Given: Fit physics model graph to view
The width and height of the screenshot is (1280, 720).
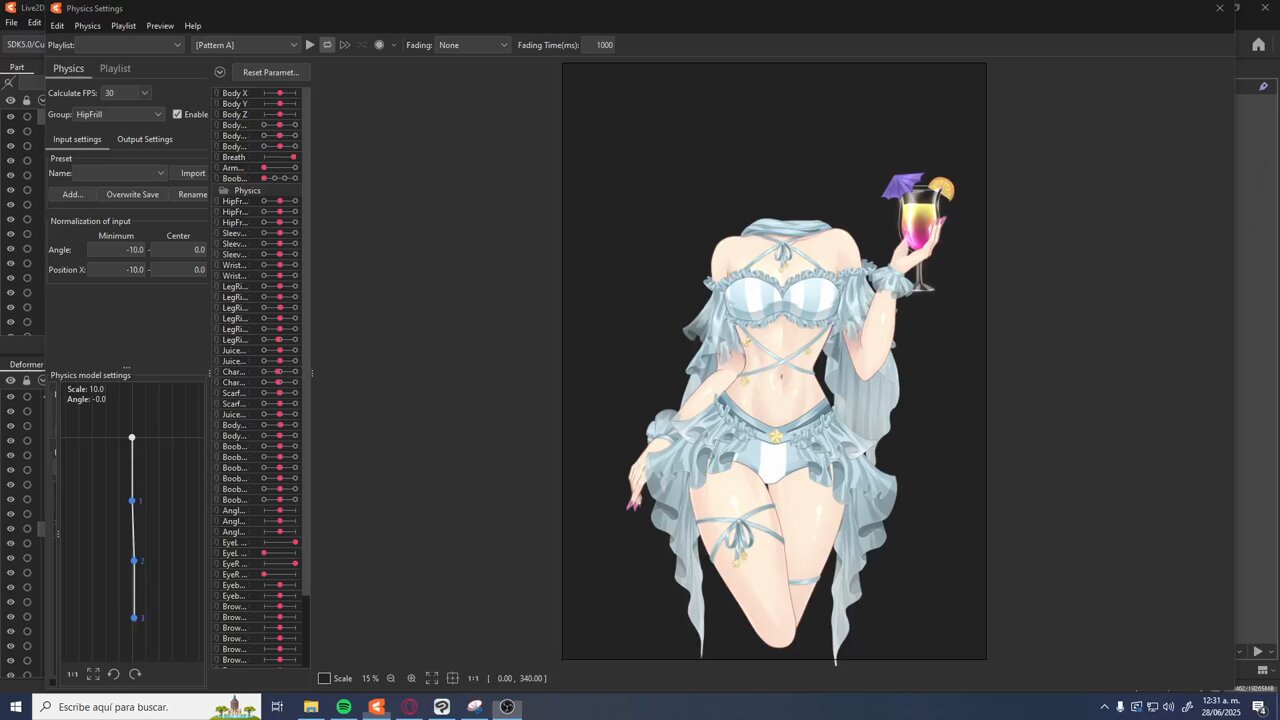Looking at the screenshot, I should click(x=93, y=675).
